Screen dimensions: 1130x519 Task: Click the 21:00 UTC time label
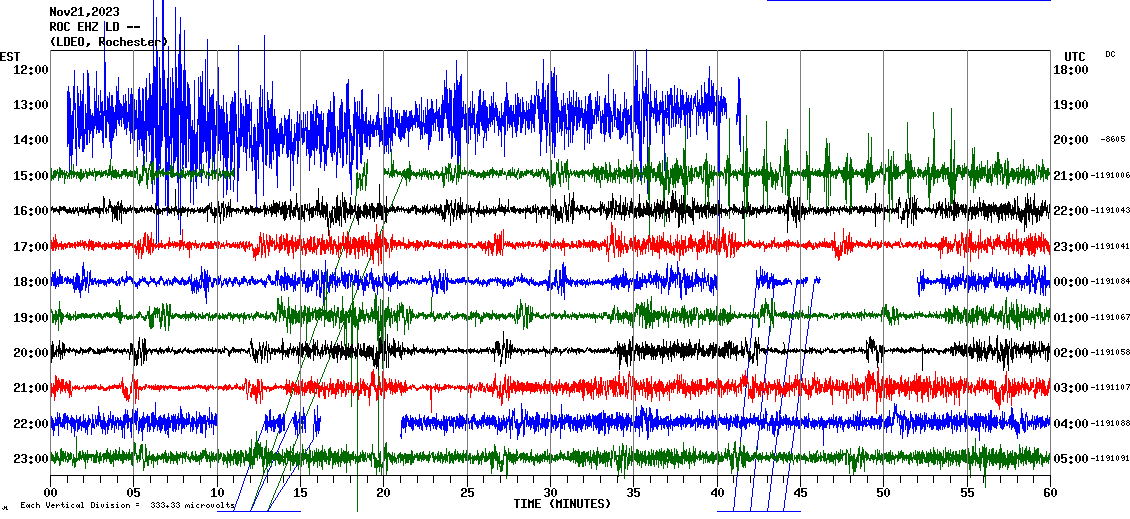tap(1071, 175)
